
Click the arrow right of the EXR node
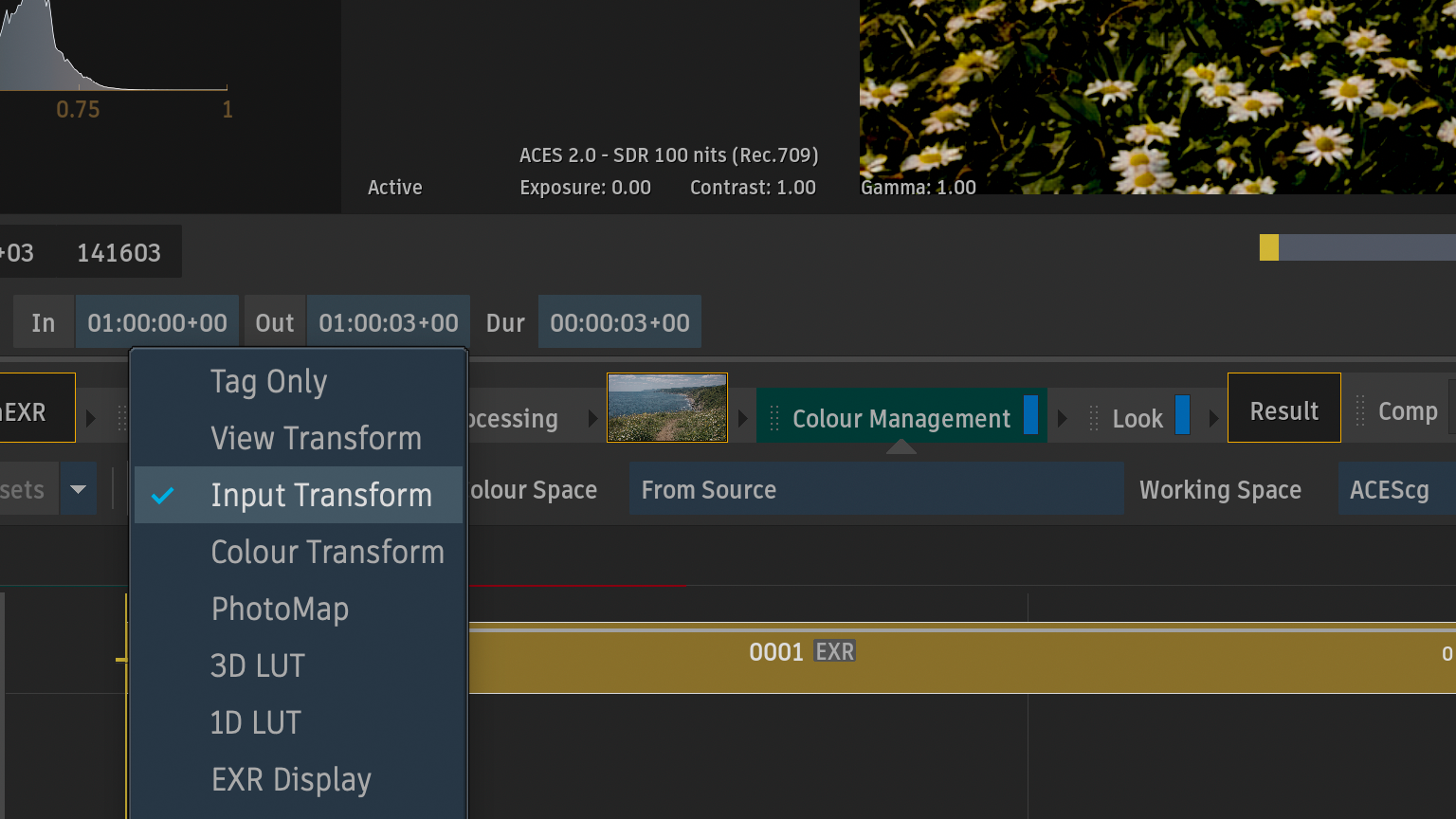[91, 418]
